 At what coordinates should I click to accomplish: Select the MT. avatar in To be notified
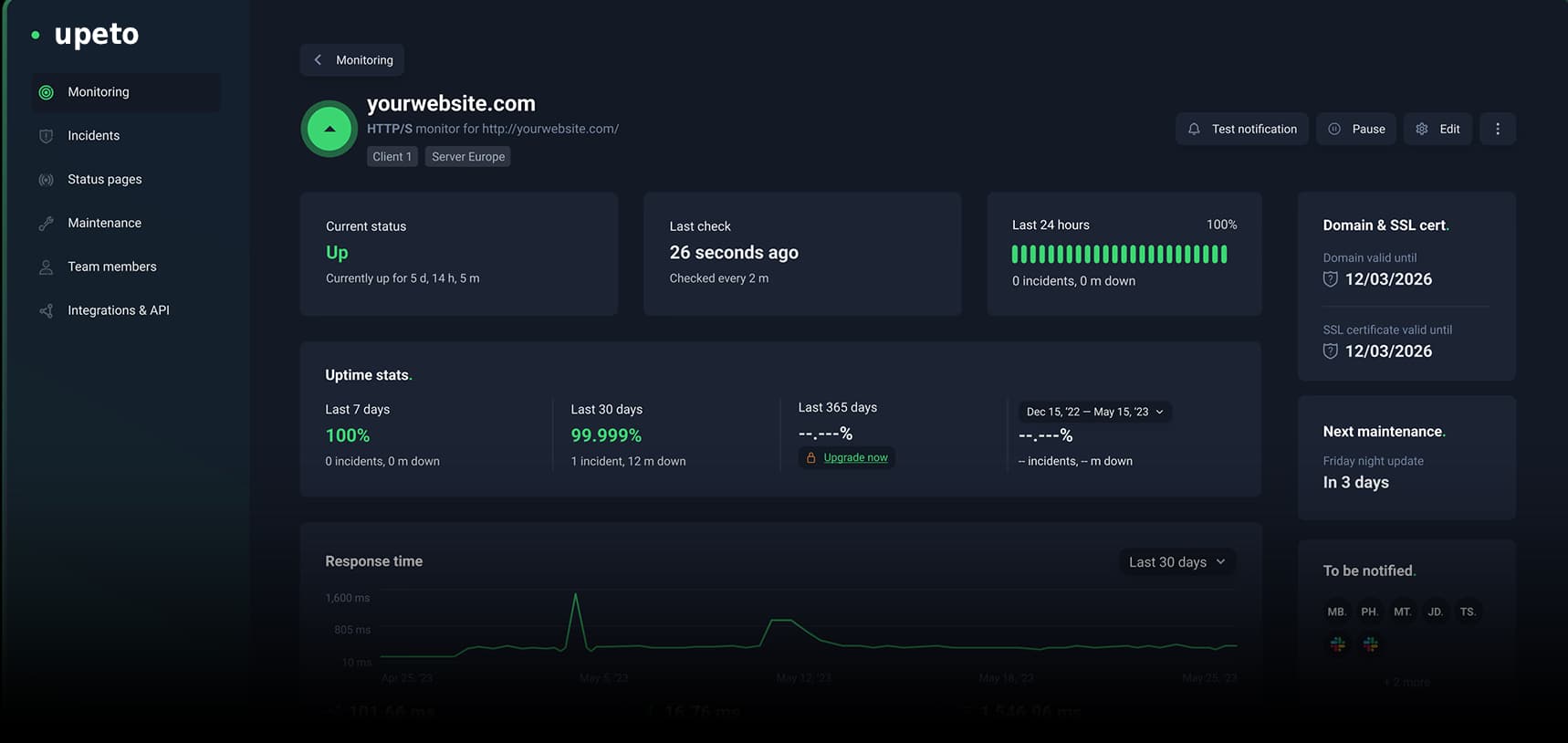coord(1403,612)
